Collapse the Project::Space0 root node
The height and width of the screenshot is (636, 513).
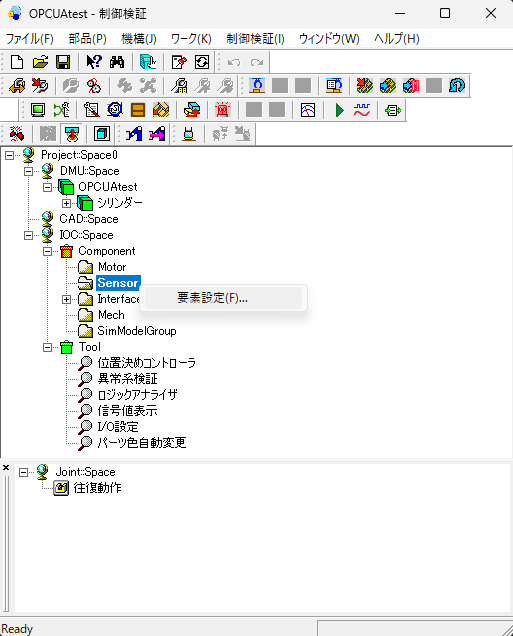(x=9, y=155)
